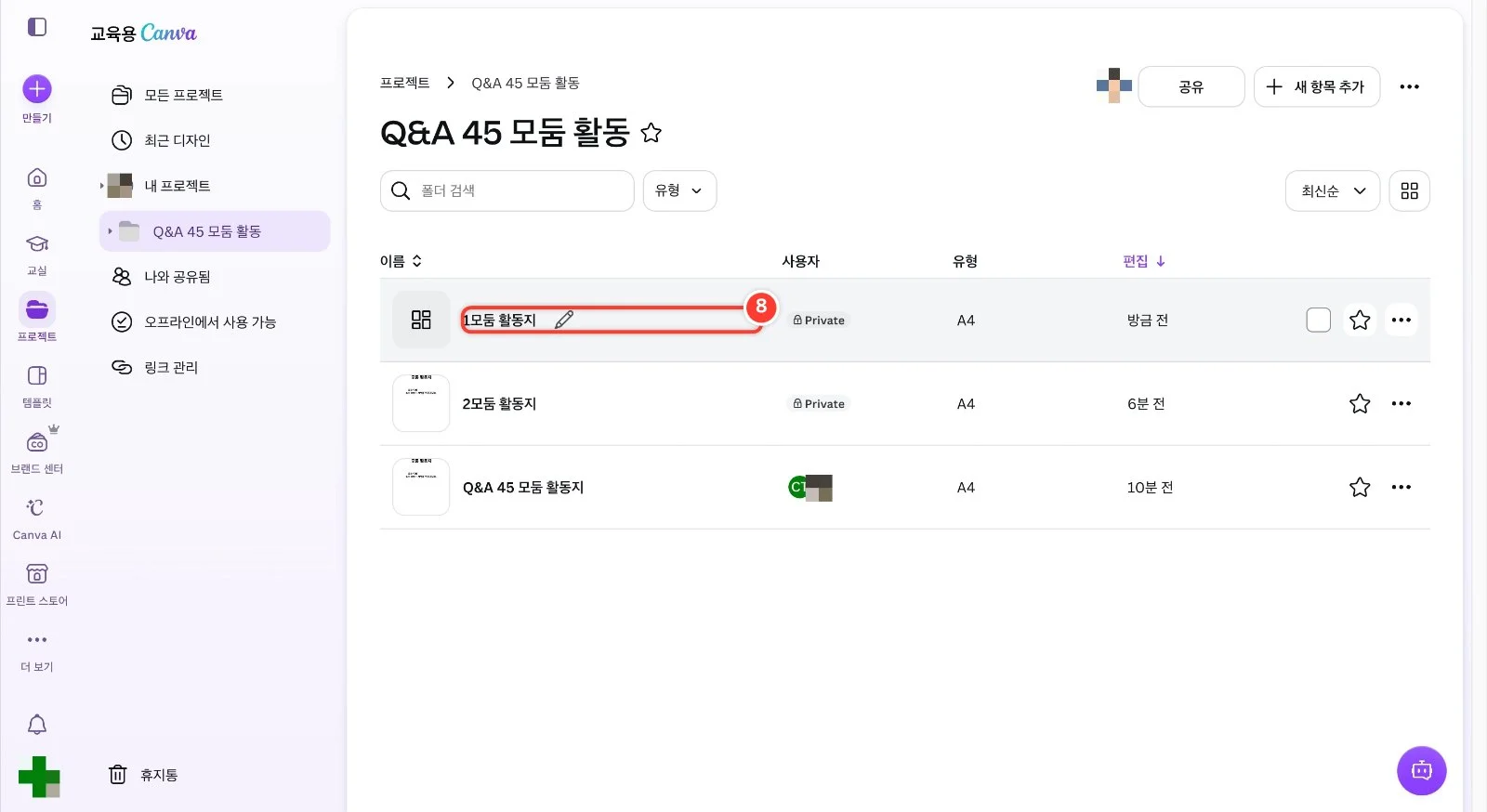The width and height of the screenshot is (1487, 812).
Task: Collapse the sidebar panel icon
Action: pos(37,27)
